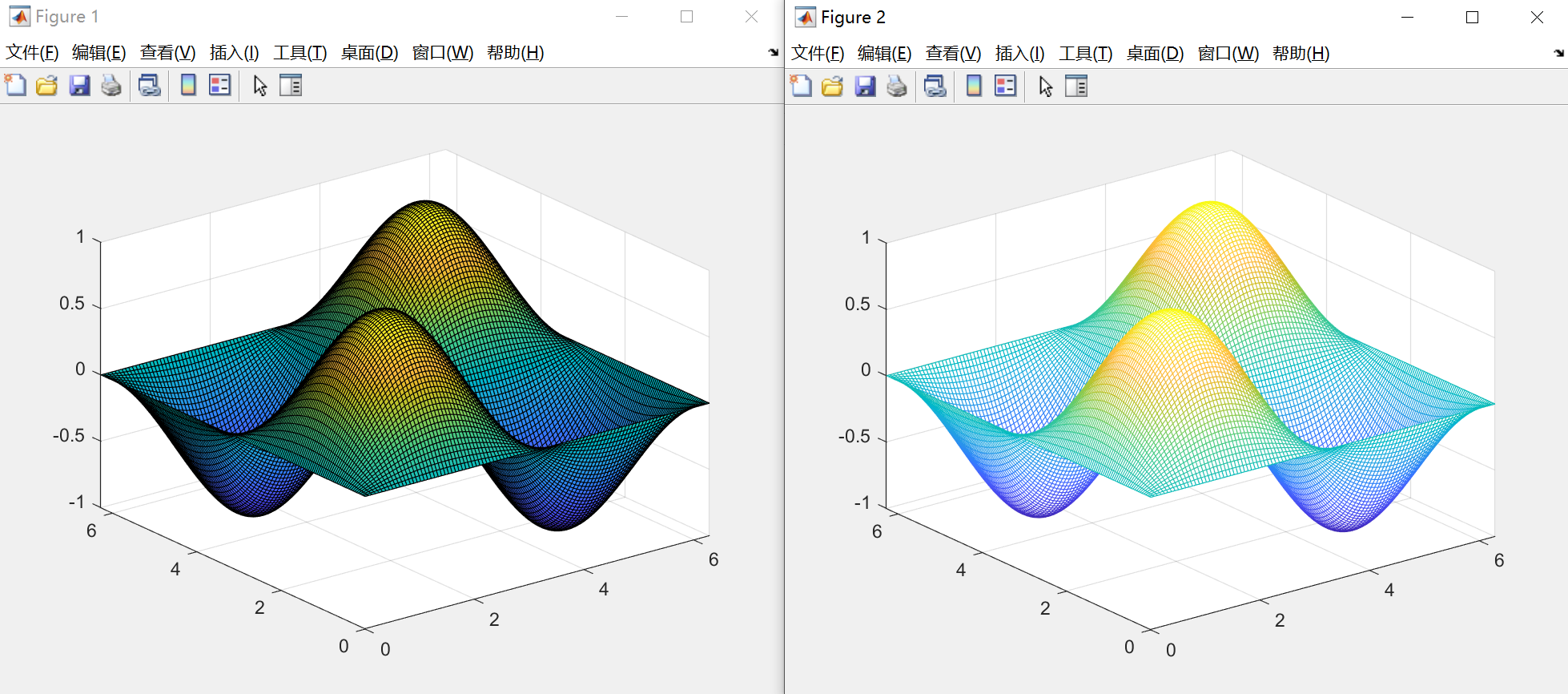Dock Figure 2 using the menu bar arrow
The height and width of the screenshot is (694, 1568).
1559,53
